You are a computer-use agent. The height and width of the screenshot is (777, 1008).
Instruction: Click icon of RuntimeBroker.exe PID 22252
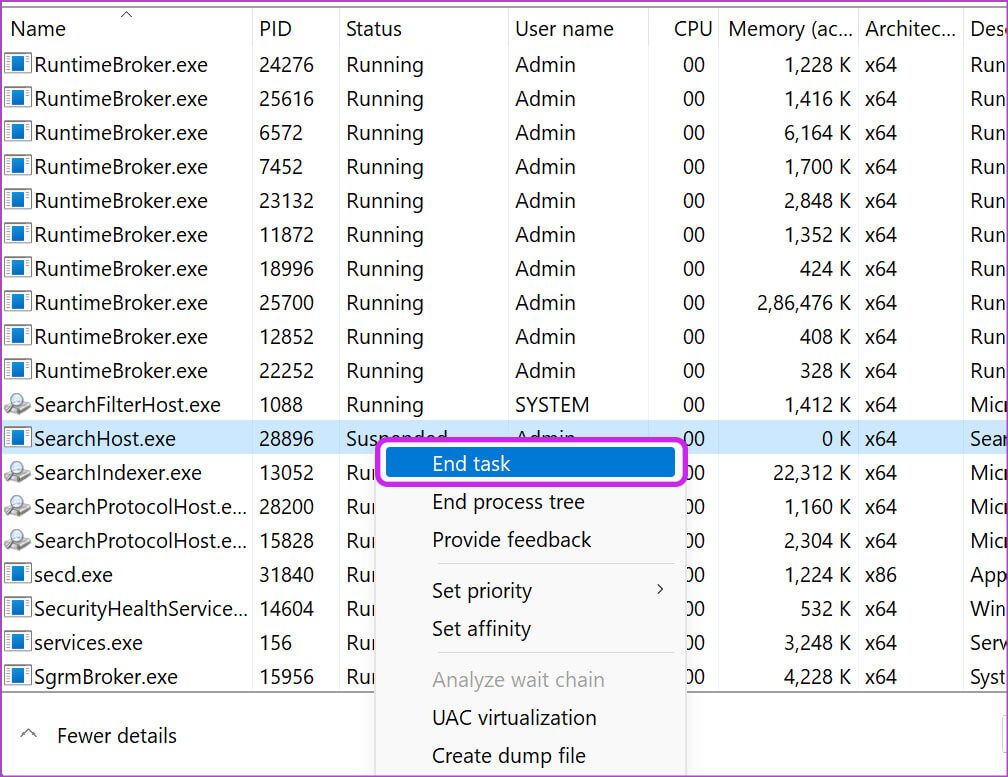pos(17,370)
